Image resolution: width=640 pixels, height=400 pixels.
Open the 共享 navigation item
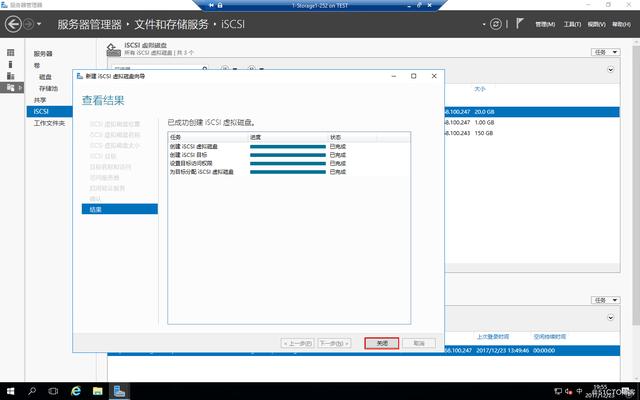point(40,100)
